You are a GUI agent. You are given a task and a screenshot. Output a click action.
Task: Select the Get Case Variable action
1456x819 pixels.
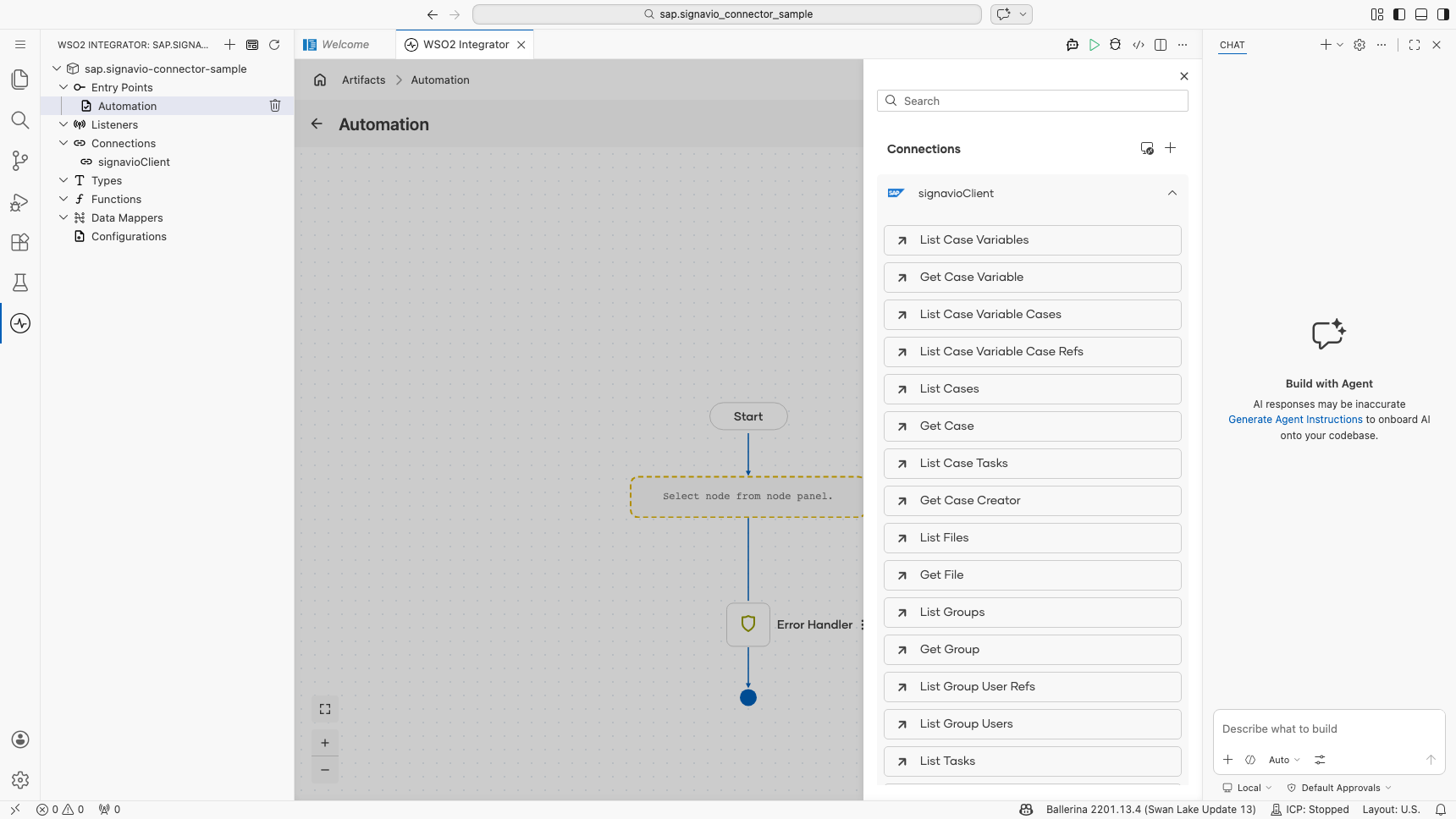[1033, 278]
